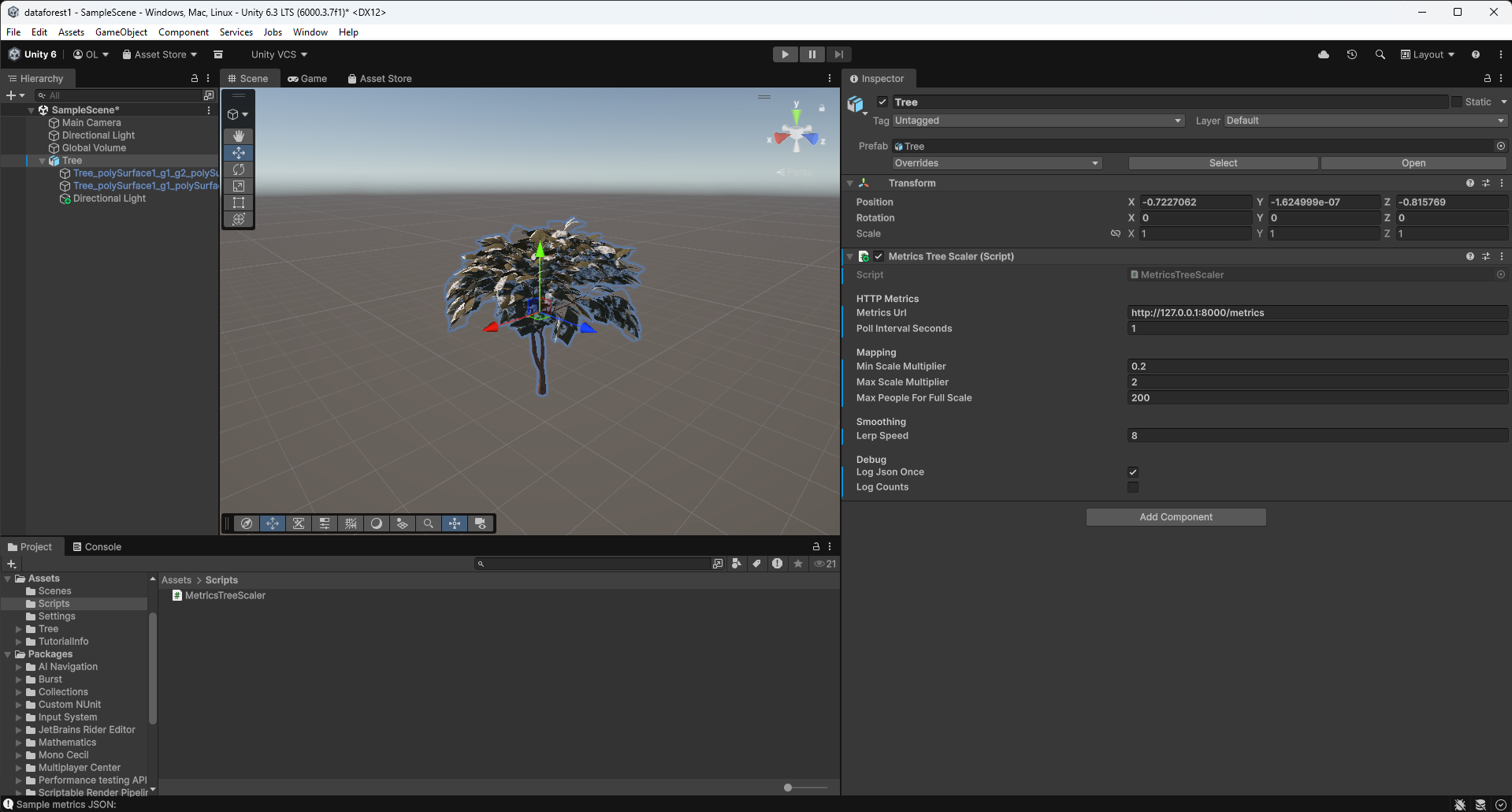This screenshot has width=1512, height=812.
Task: Click the Pause button in the toolbar
Action: coord(812,54)
